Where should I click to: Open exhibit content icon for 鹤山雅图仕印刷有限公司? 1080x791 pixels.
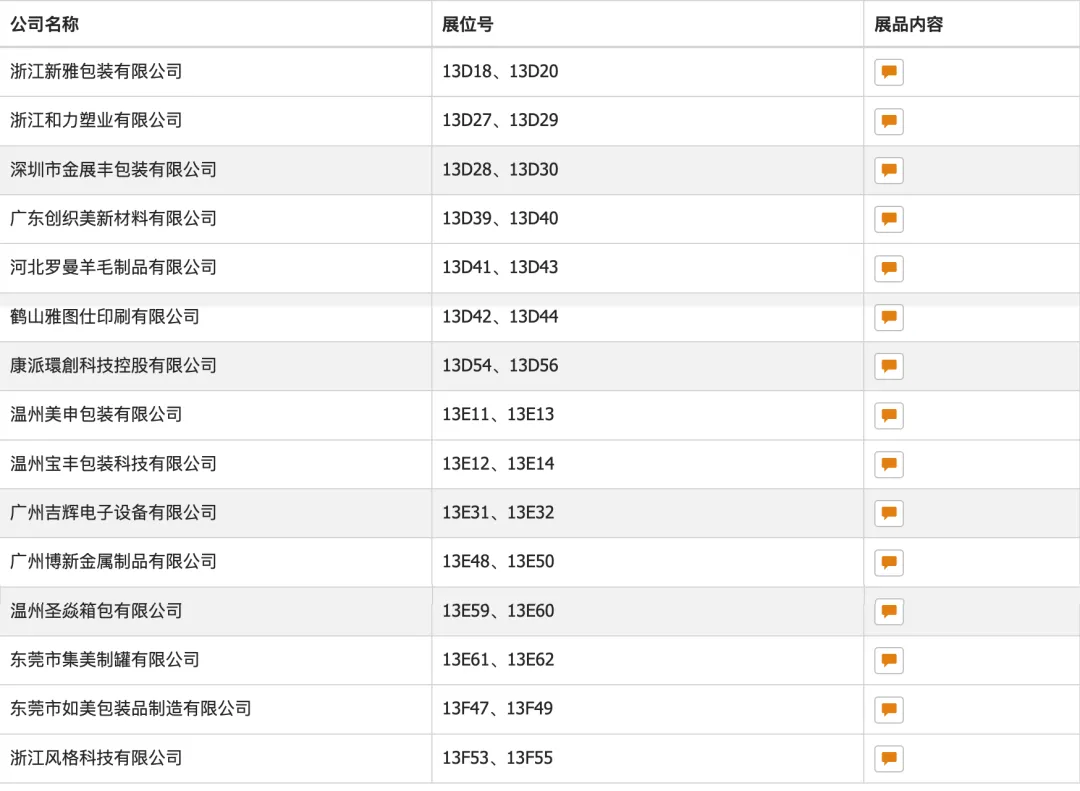coord(889,317)
